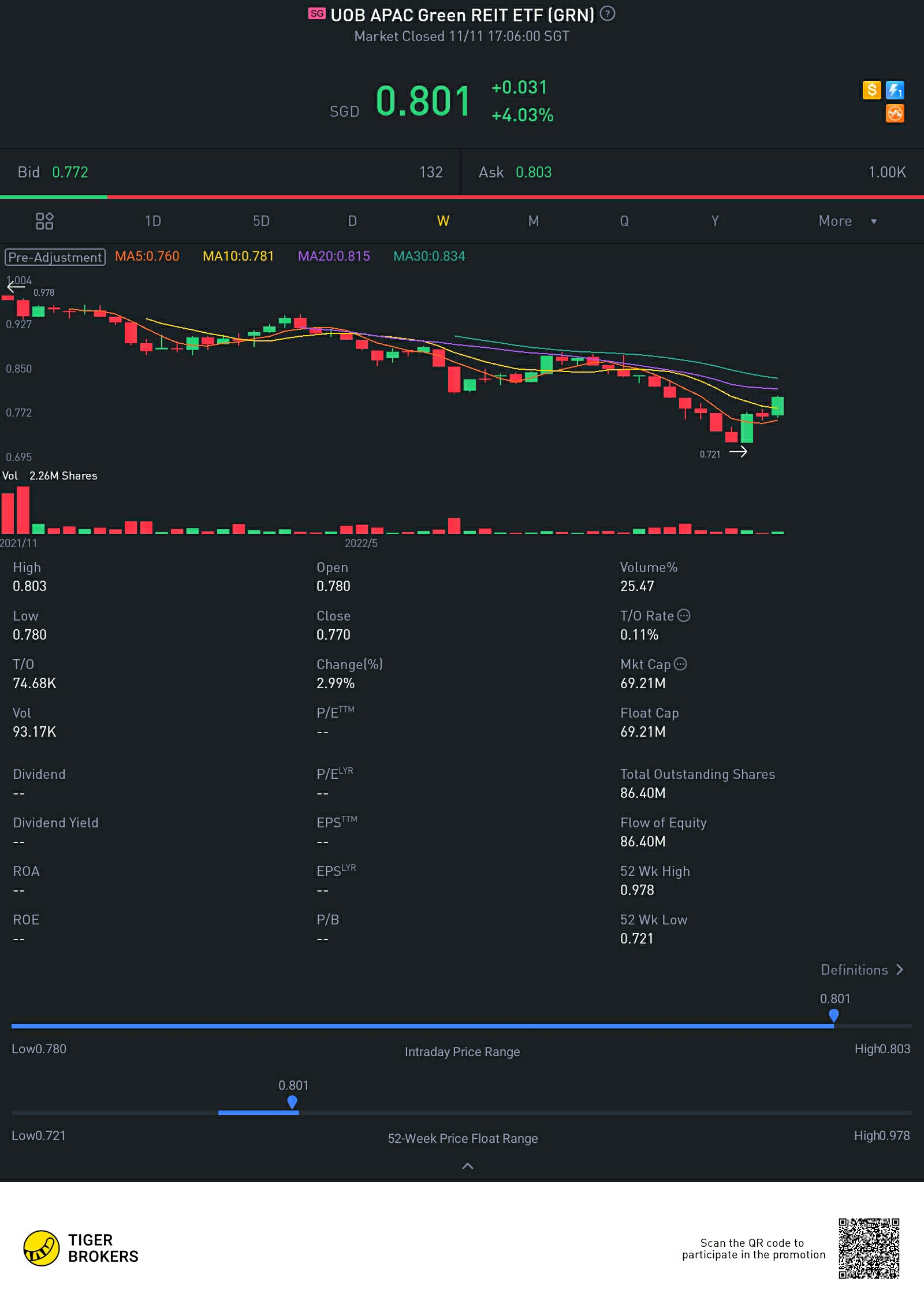
Task: Open the help icon beside GRN title
Action: (608, 13)
